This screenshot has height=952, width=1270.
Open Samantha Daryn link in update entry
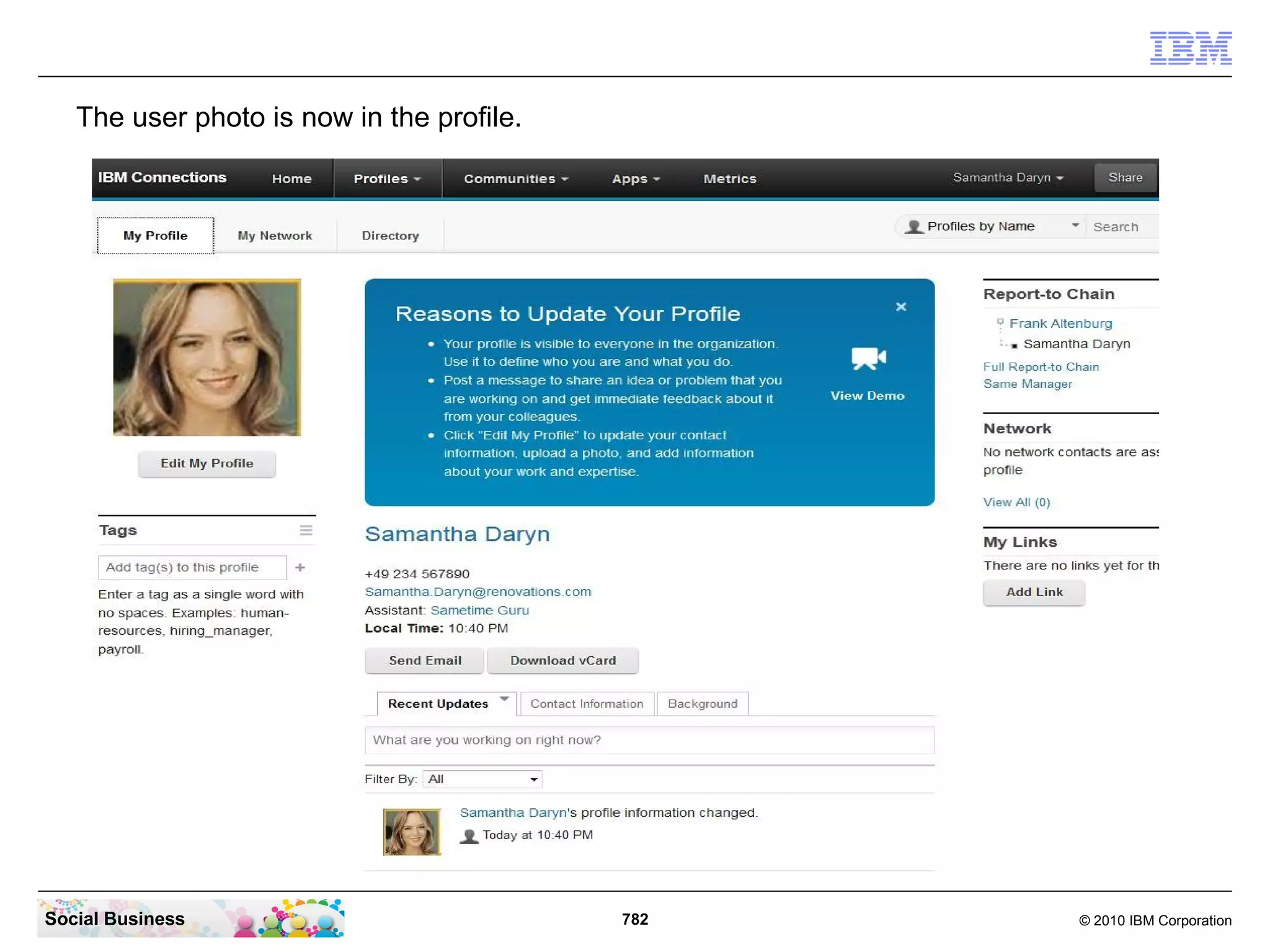(x=513, y=813)
